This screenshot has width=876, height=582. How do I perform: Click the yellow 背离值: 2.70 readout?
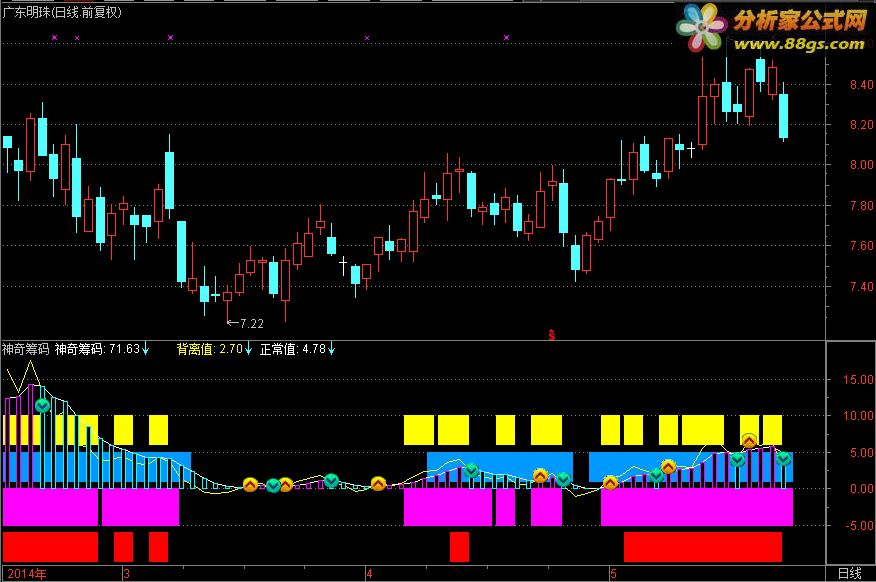tap(210, 349)
